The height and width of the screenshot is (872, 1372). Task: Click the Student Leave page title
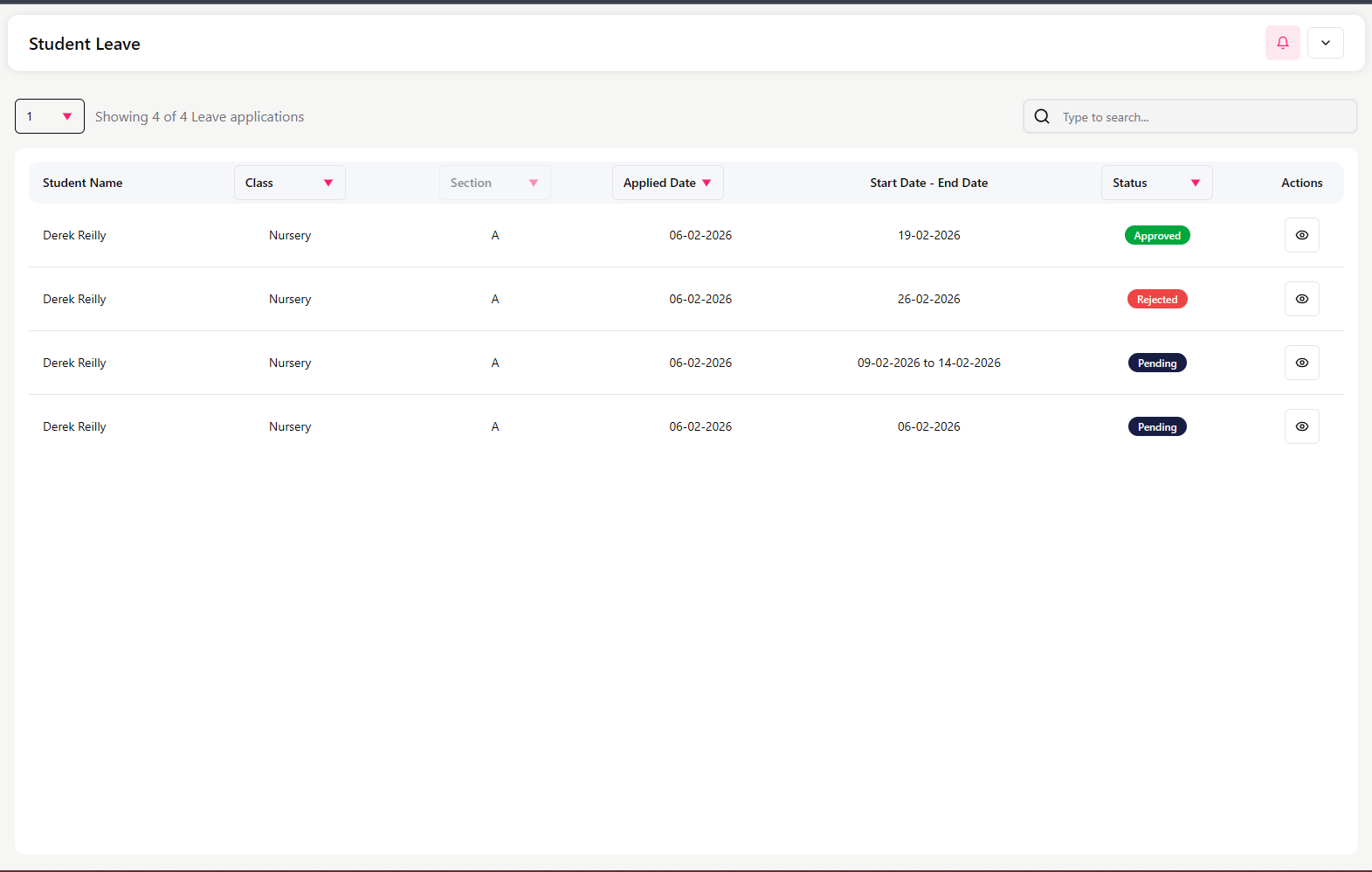(85, 44)
